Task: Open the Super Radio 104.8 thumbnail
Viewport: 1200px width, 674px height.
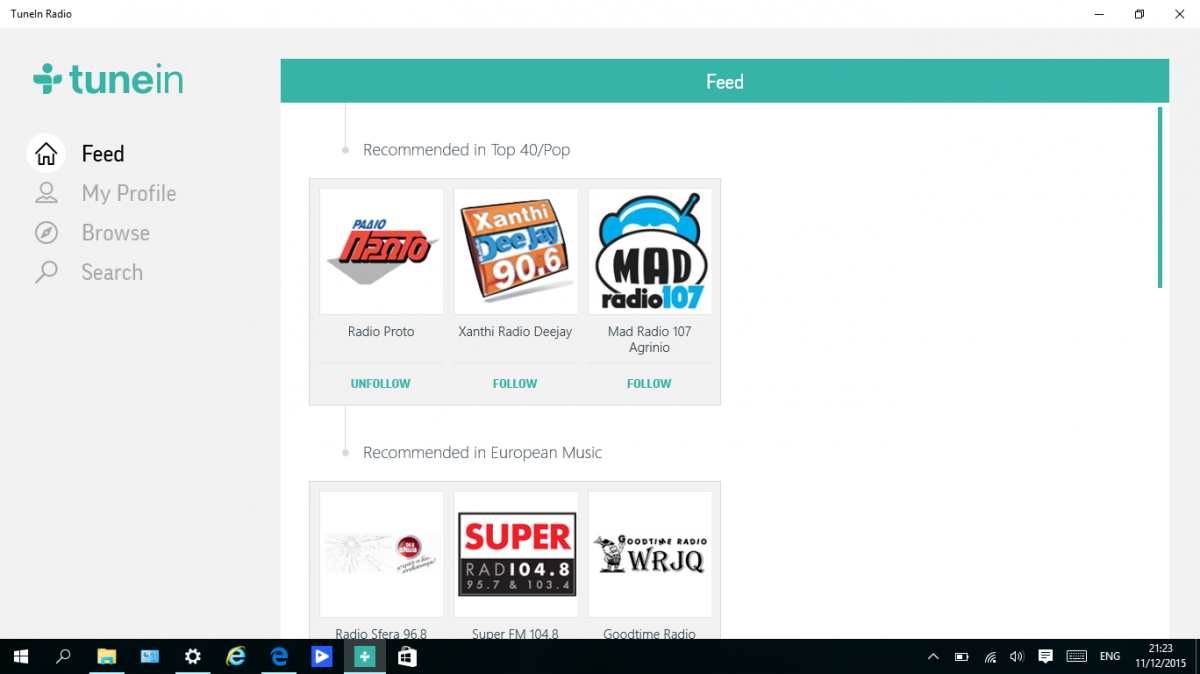Action: coord(516,554)
